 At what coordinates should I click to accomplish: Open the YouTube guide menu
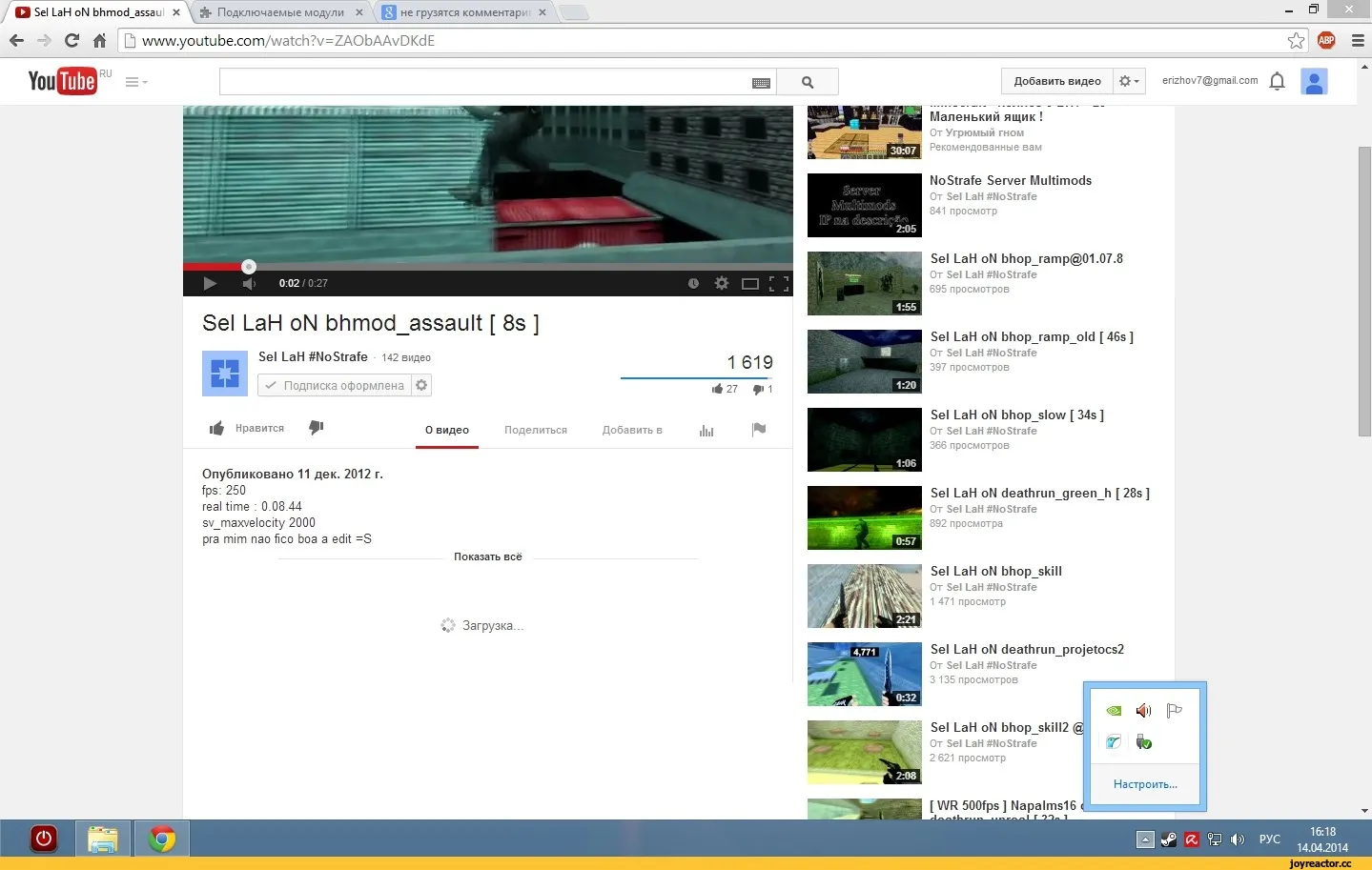[x=135, y=82]
